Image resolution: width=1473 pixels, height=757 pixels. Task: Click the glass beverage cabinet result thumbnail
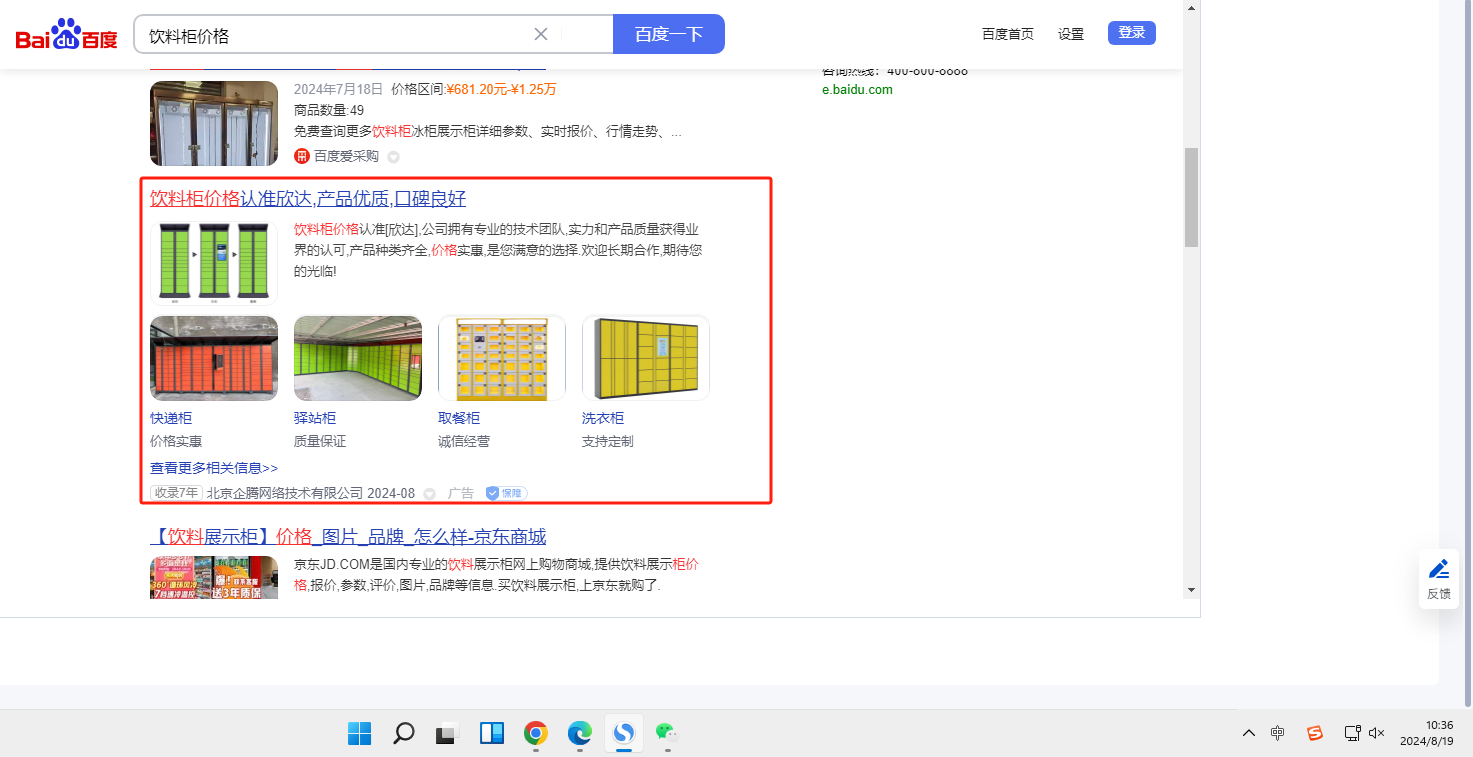pyautogui.click(x=214, y=123)
